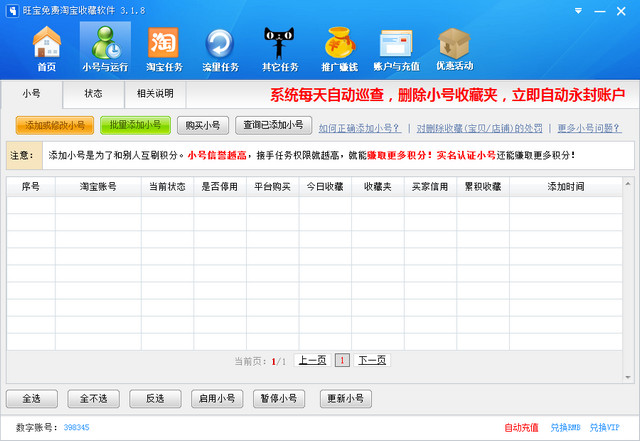Open 账户与充值 icon
This screenshot has height=441, width=640.
[397, 48]
